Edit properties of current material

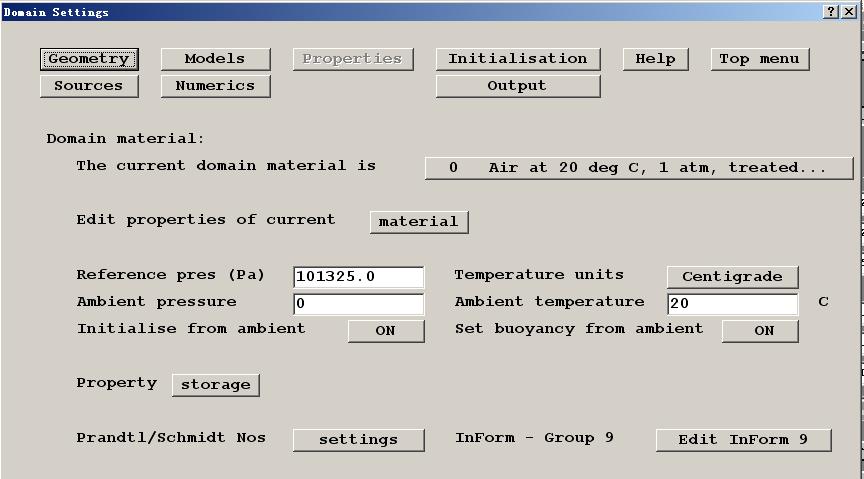tap(418, 222)
